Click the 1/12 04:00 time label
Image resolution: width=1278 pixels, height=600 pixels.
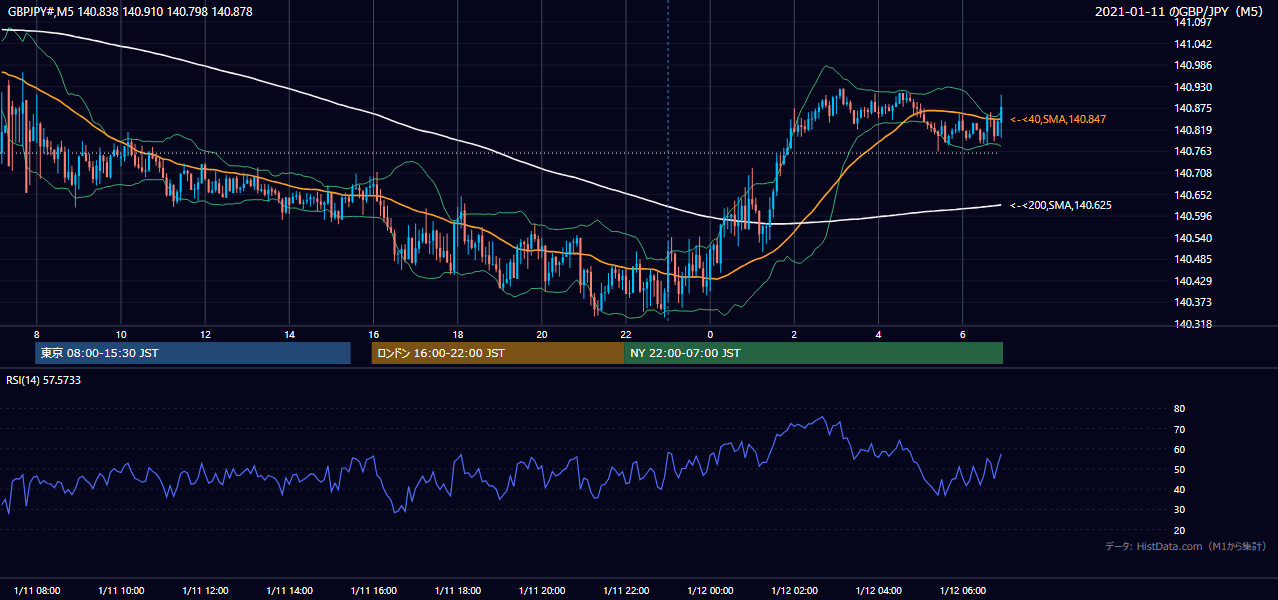tap(879, 590)
